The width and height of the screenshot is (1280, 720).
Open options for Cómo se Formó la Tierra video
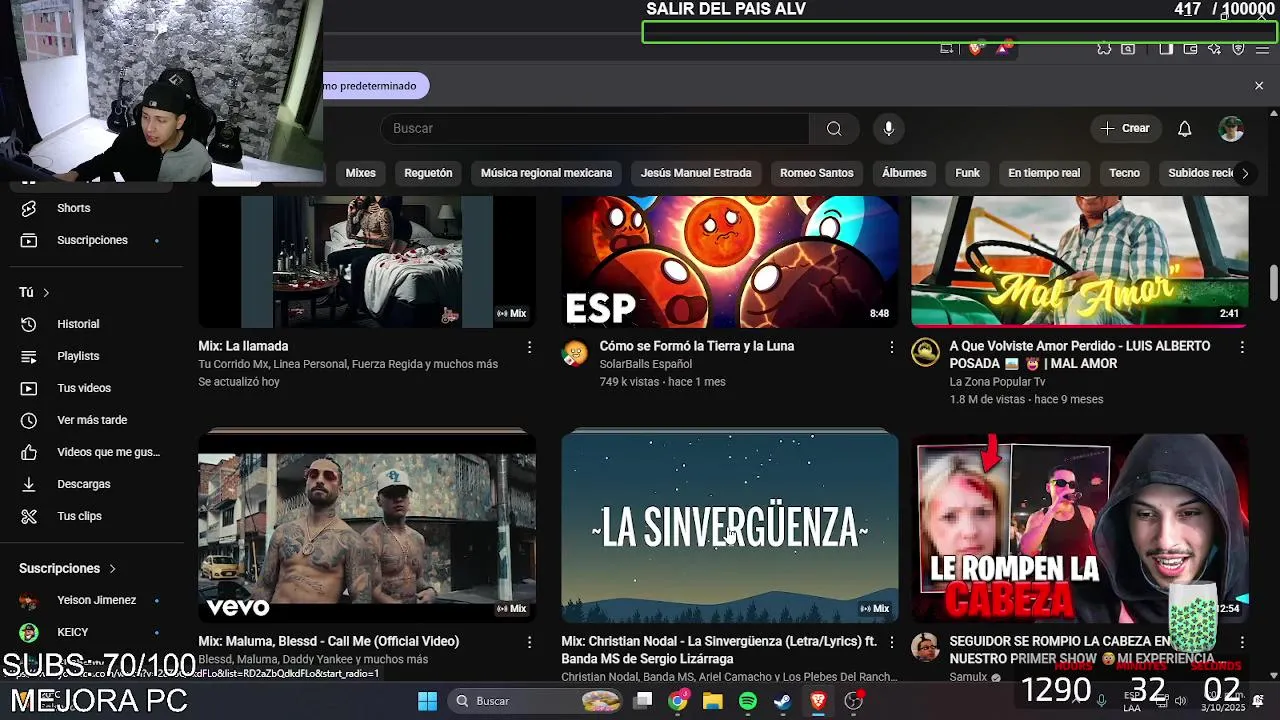click(x=891, y=347)
